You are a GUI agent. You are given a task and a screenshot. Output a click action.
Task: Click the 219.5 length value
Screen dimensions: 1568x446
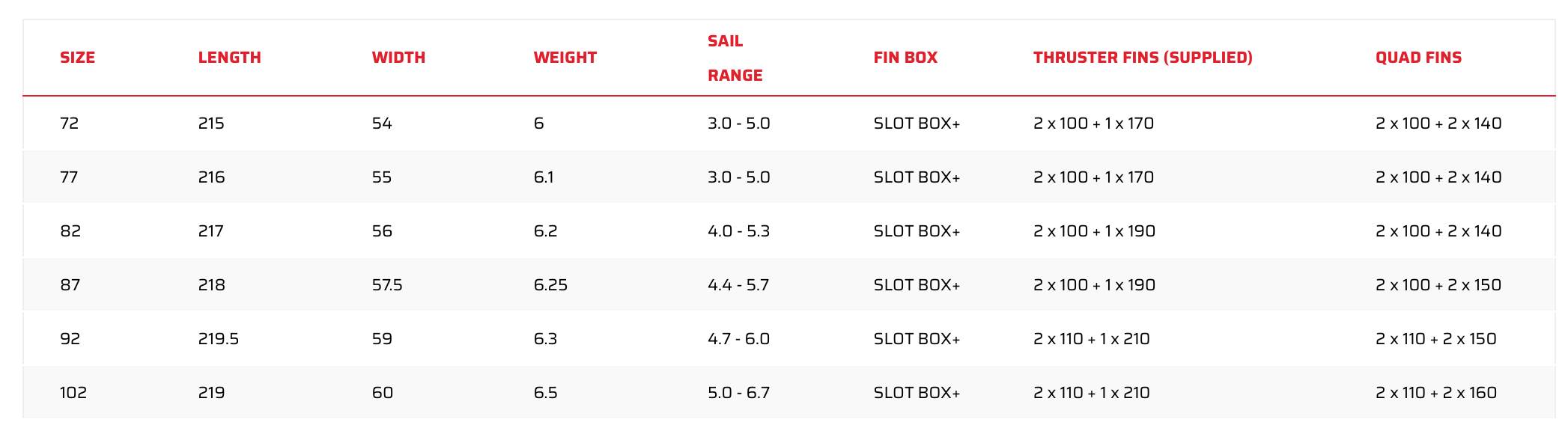(219, 339)
